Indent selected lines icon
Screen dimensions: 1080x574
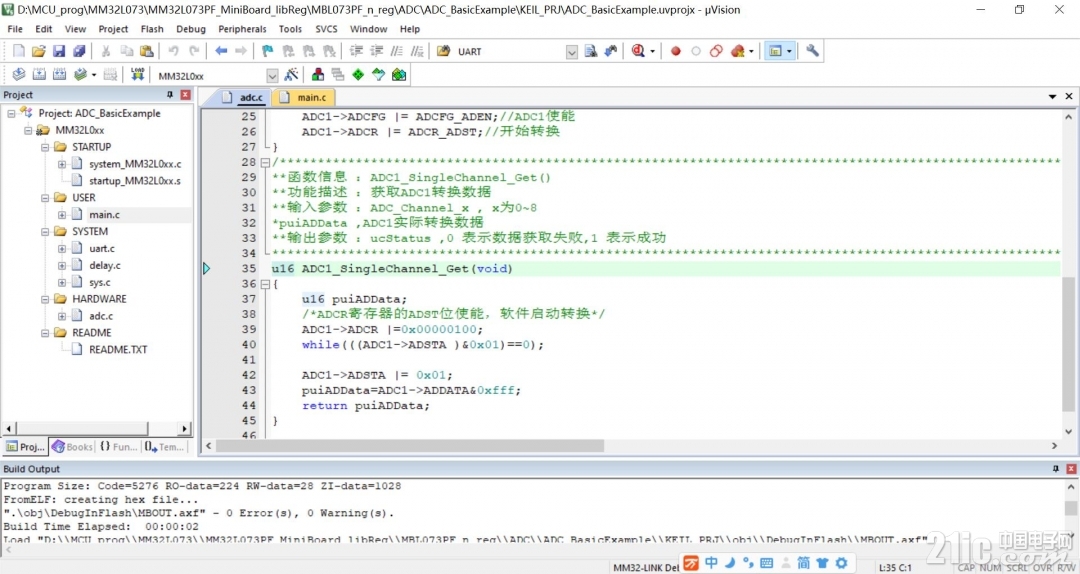click(x=356, y=51)
